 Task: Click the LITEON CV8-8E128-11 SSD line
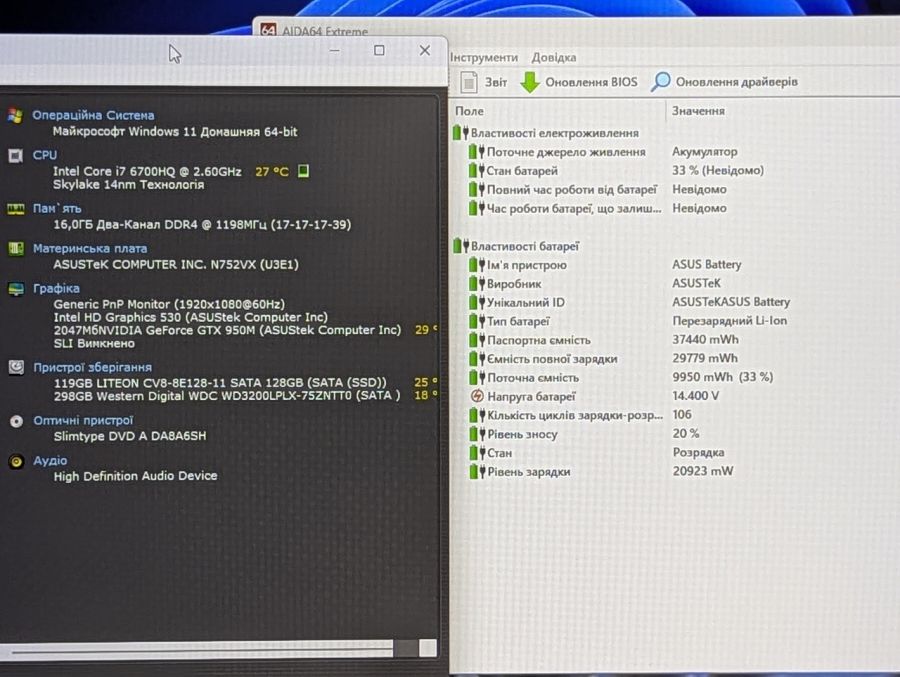coord(220,383)
